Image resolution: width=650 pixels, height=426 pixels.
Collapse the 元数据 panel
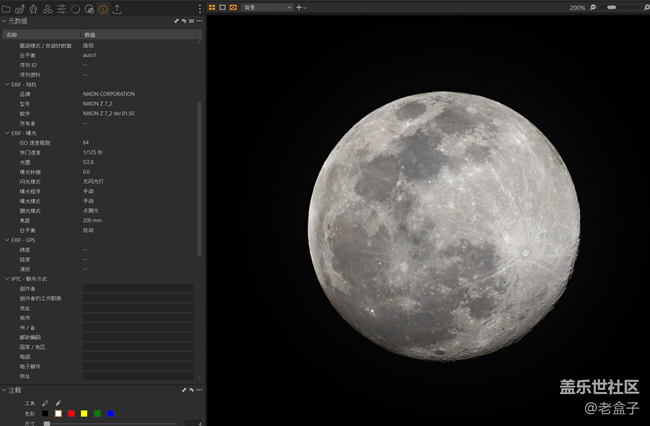tap(4, 20)
